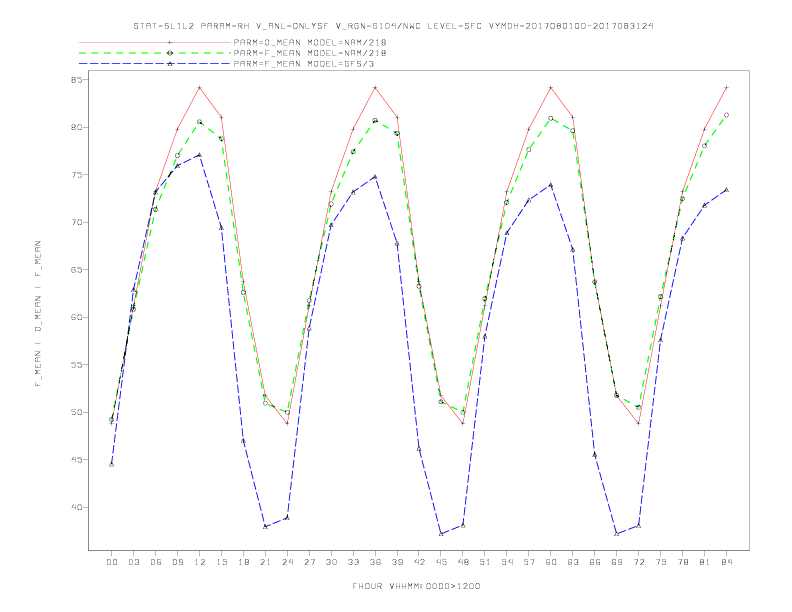Click y-axis tick label 50

pos(77,412)
